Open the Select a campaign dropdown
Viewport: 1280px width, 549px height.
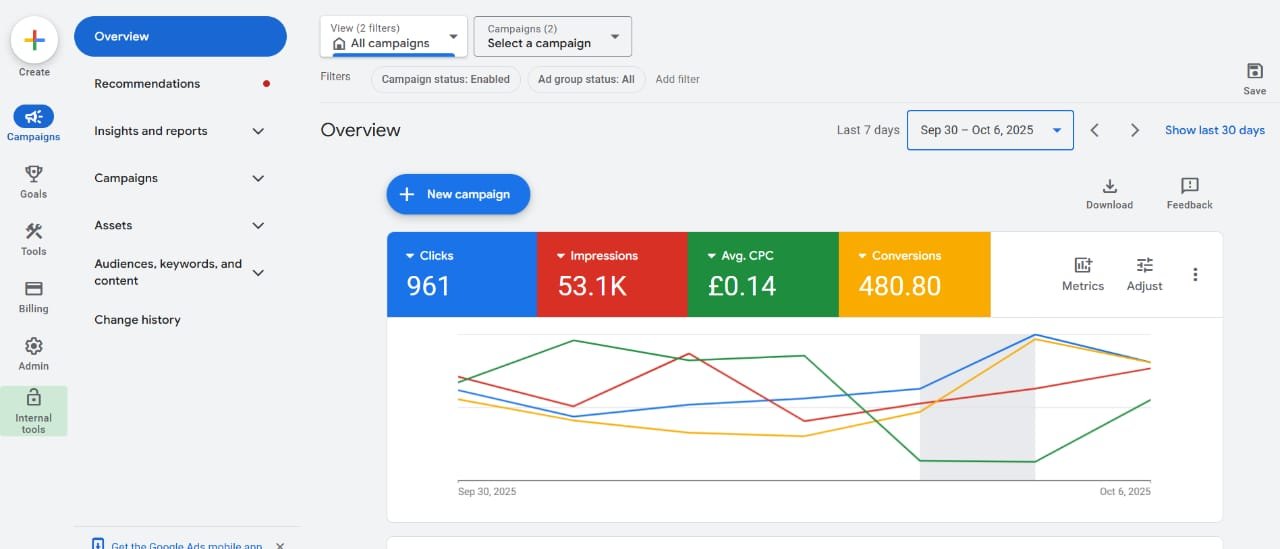pos(552,37)
